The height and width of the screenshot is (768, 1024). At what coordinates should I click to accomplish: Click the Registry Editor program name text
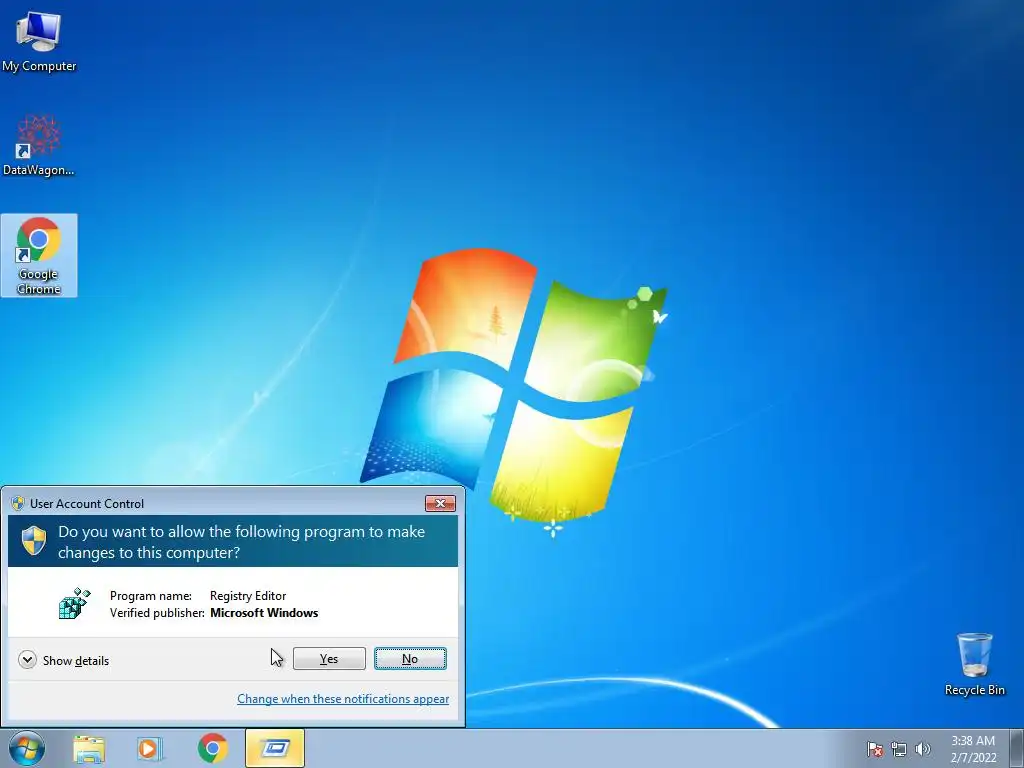[248, 596]
